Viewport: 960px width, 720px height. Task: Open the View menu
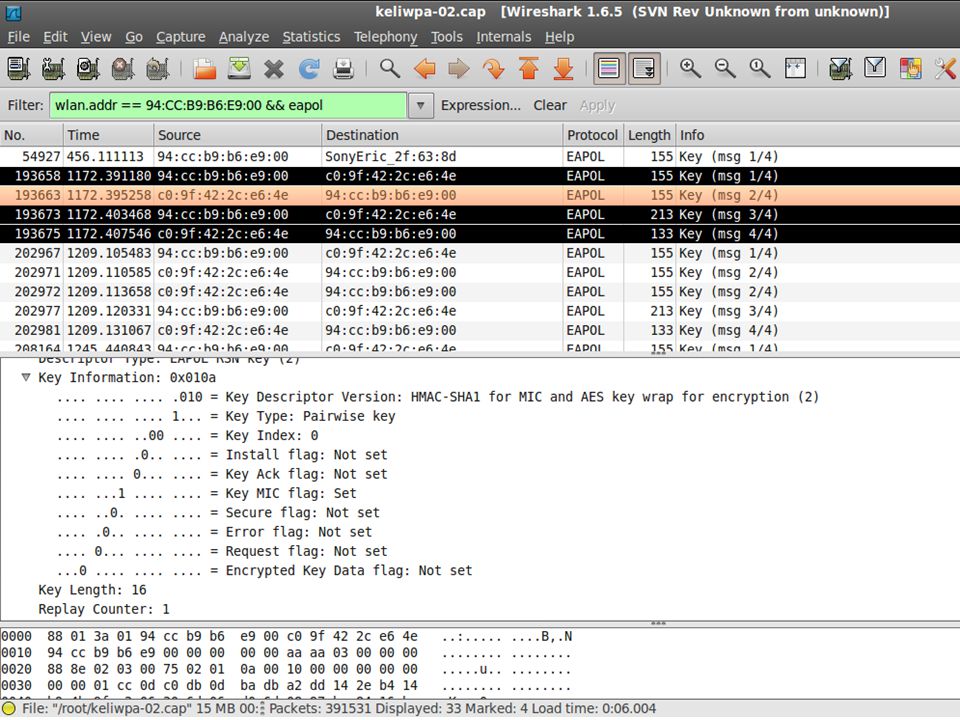[x=96, y=37]
